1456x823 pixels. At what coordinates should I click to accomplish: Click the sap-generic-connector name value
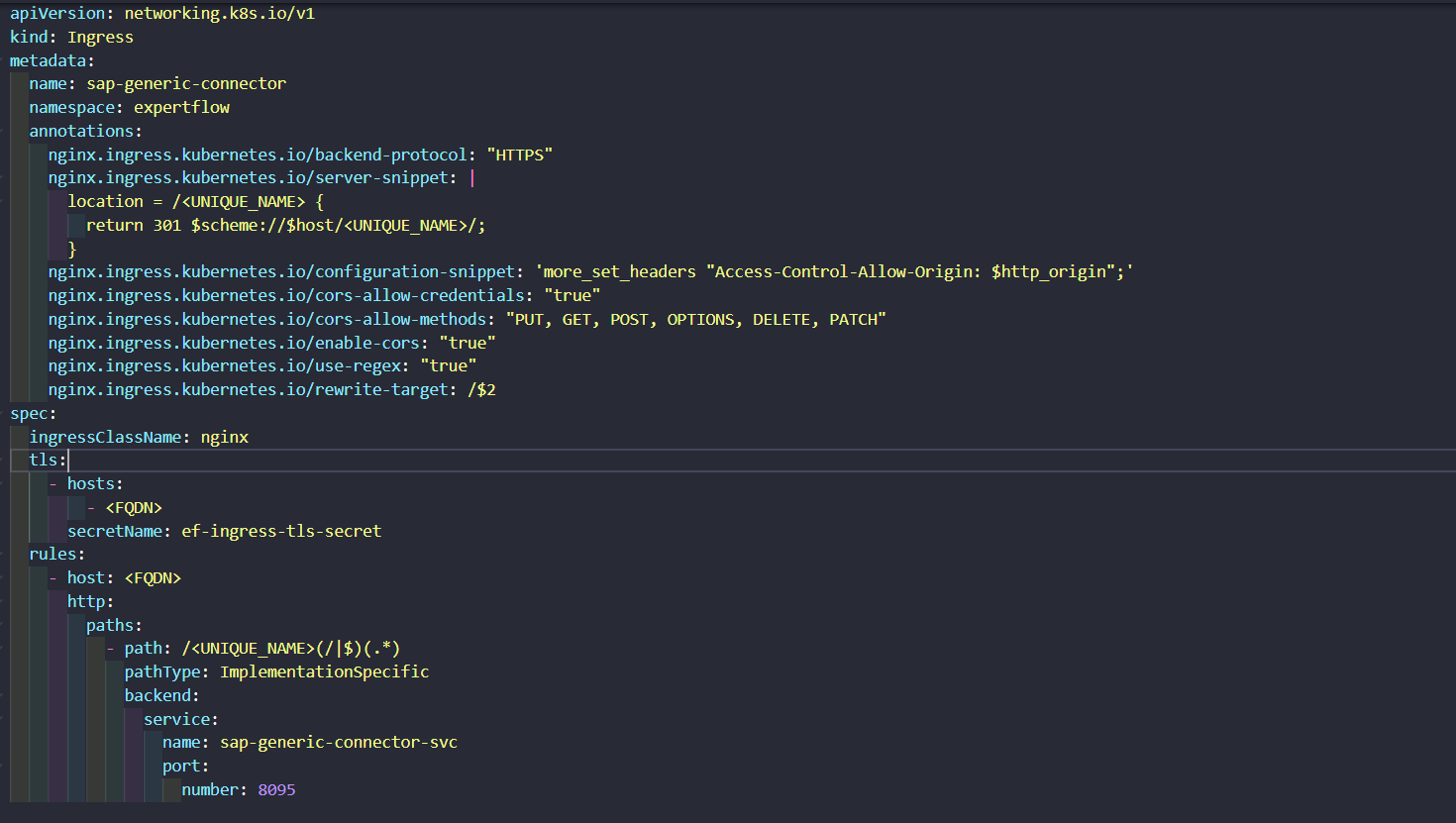click(x=186, y=84)
